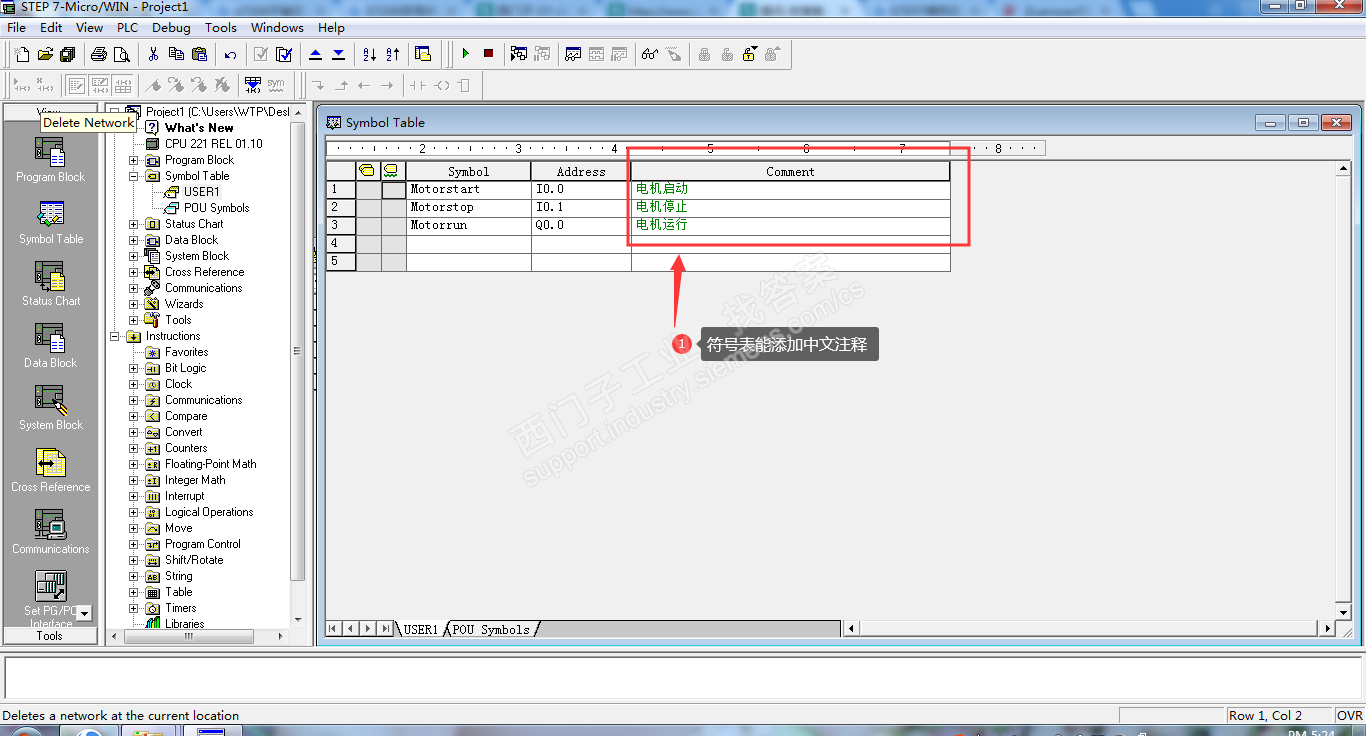Select the USER1 item in project tree
Image resolution: width=1366 pixels, height=736 pixels.
pyautogui.click(x=201, y=192)
